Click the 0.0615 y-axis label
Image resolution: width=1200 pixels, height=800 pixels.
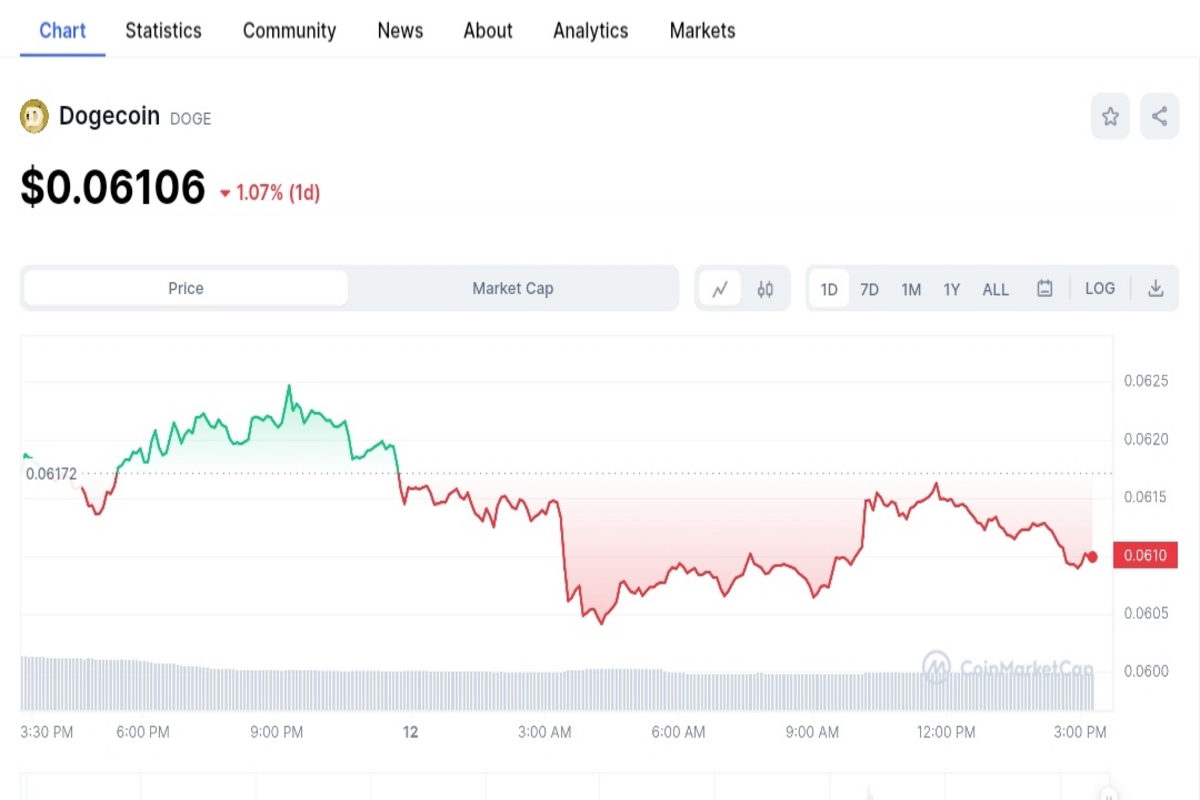click(x=1145, y=496)
